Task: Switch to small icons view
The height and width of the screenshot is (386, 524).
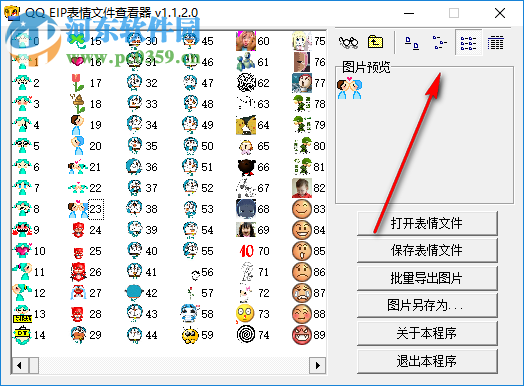Action: coord(440,42)
